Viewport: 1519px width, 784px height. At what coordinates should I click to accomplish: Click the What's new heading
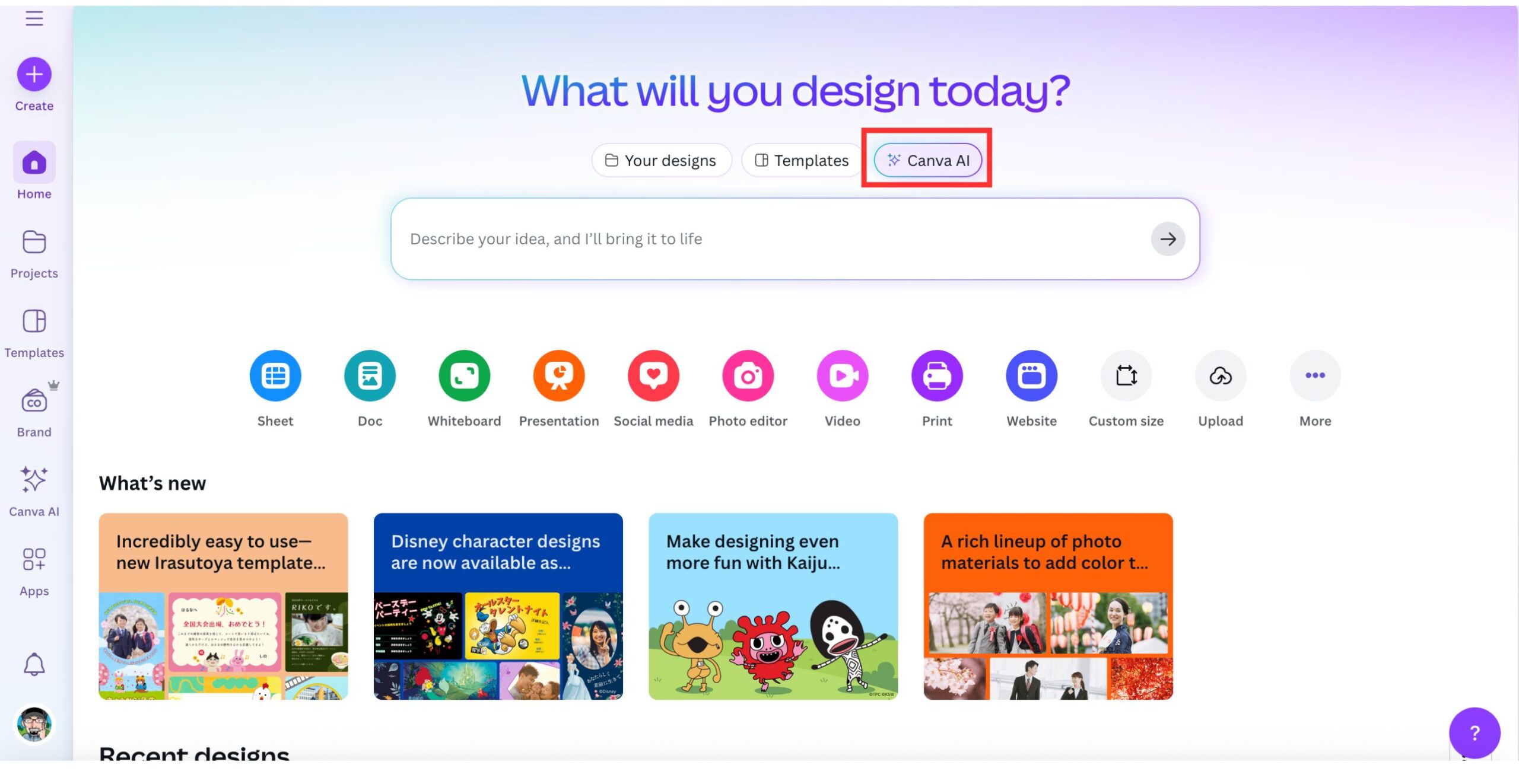(x=152, y=483)
